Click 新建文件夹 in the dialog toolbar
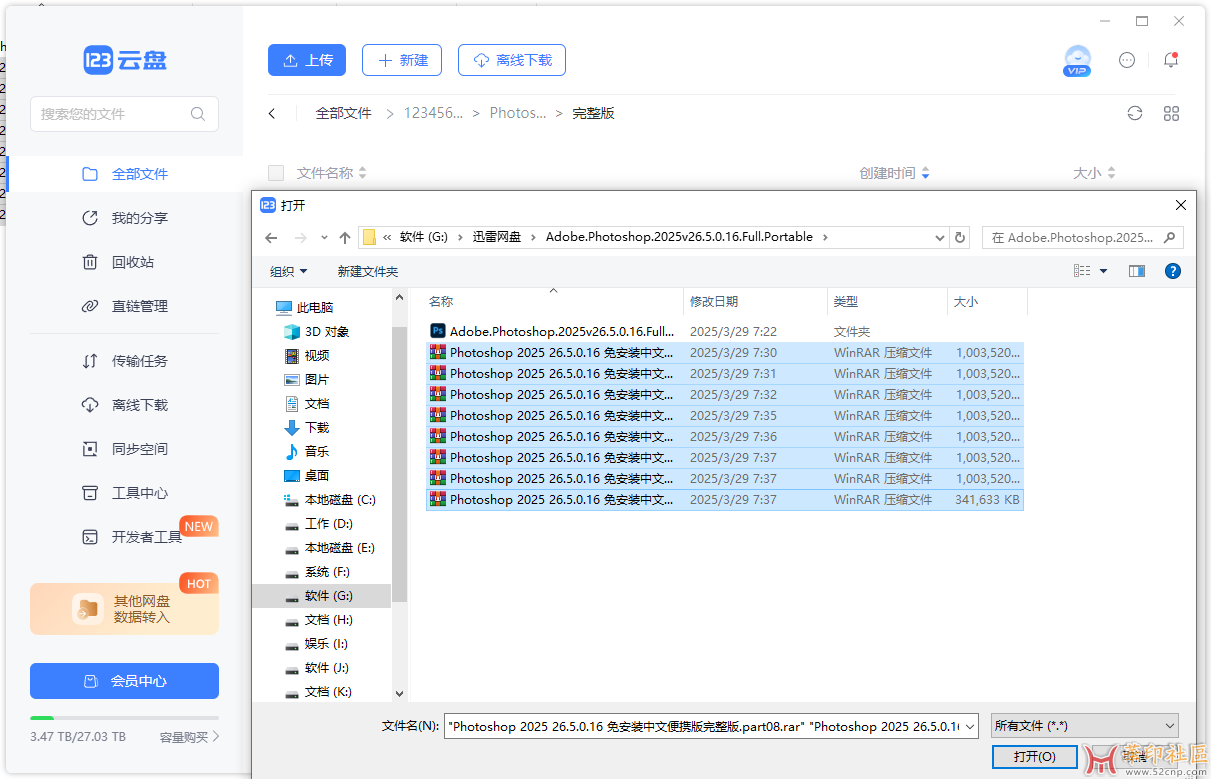Screen dimensions: 1211x779 368,271
